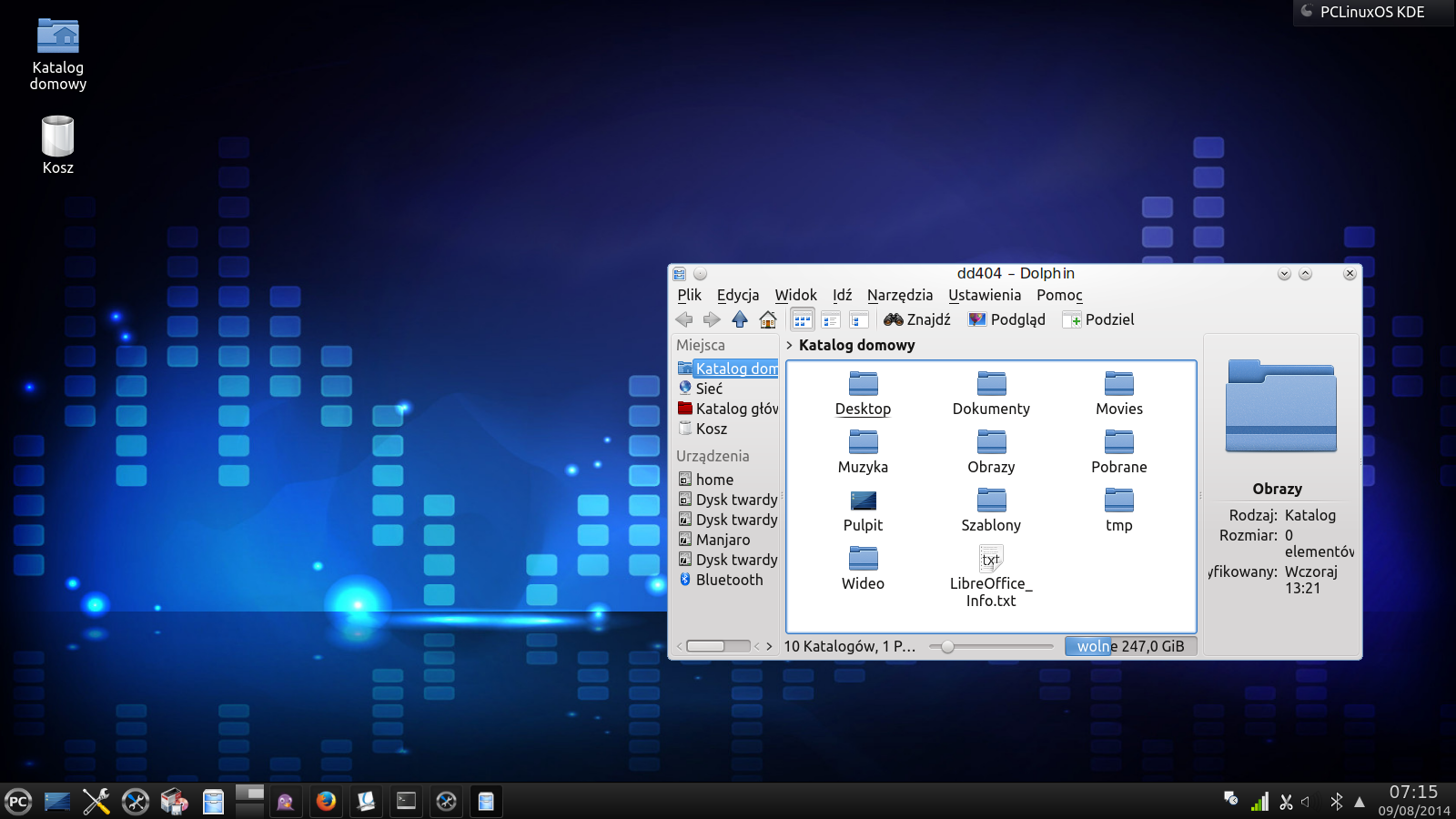The width and height of the screenshot is (1456, 819).
Task: Select the Muzyka folder
Action: pyautogui.click(x=863, y=452)
